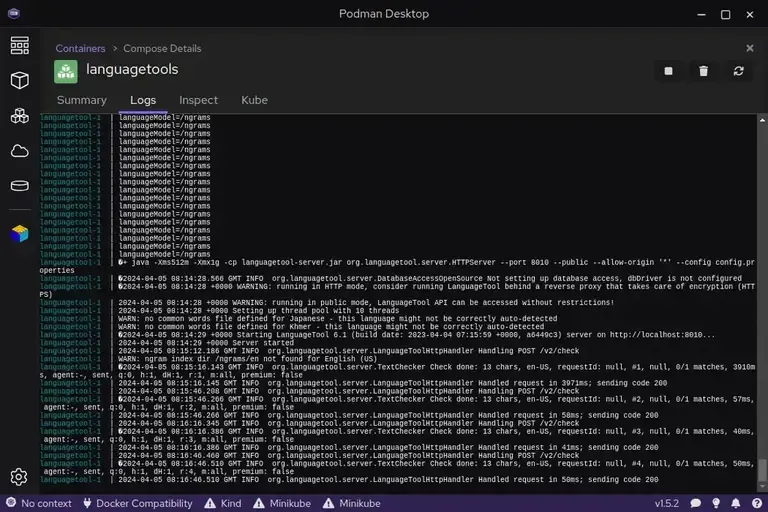The width and height of the screenshot is (768, 512).
Task: Click the 'Handled request in 58ms' log line
Action: click(388, 415)
